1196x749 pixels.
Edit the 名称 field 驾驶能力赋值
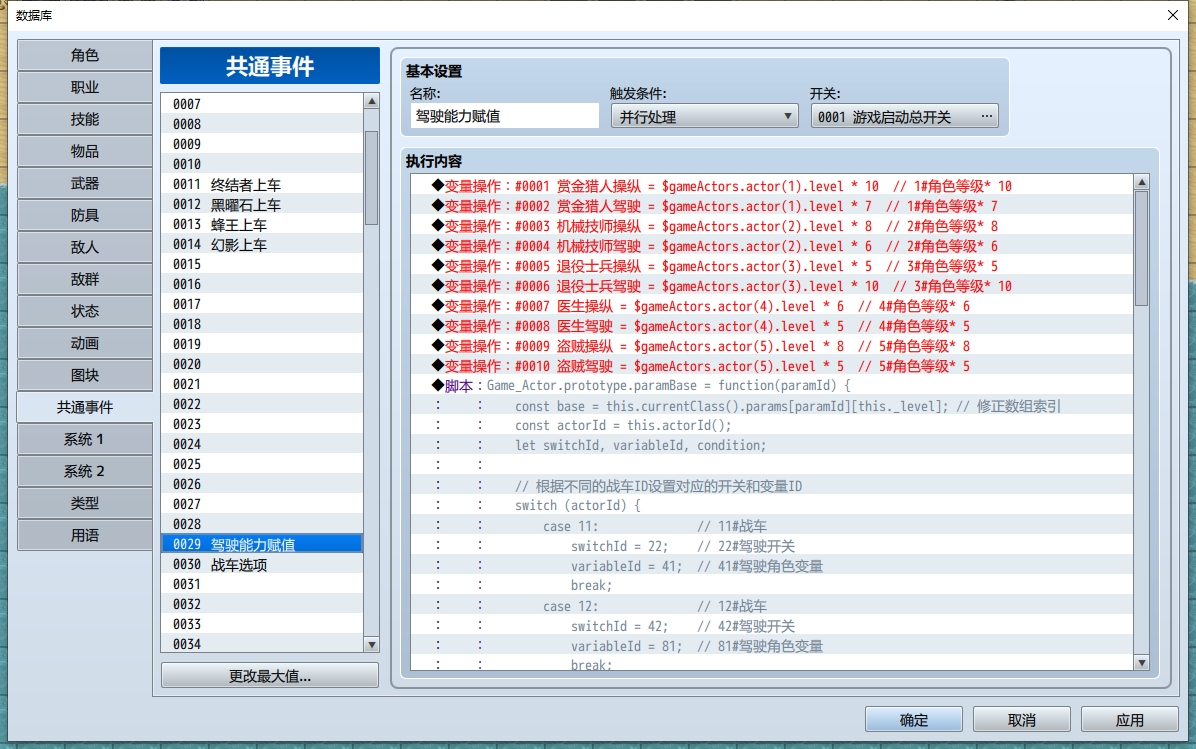click(504, 116)
